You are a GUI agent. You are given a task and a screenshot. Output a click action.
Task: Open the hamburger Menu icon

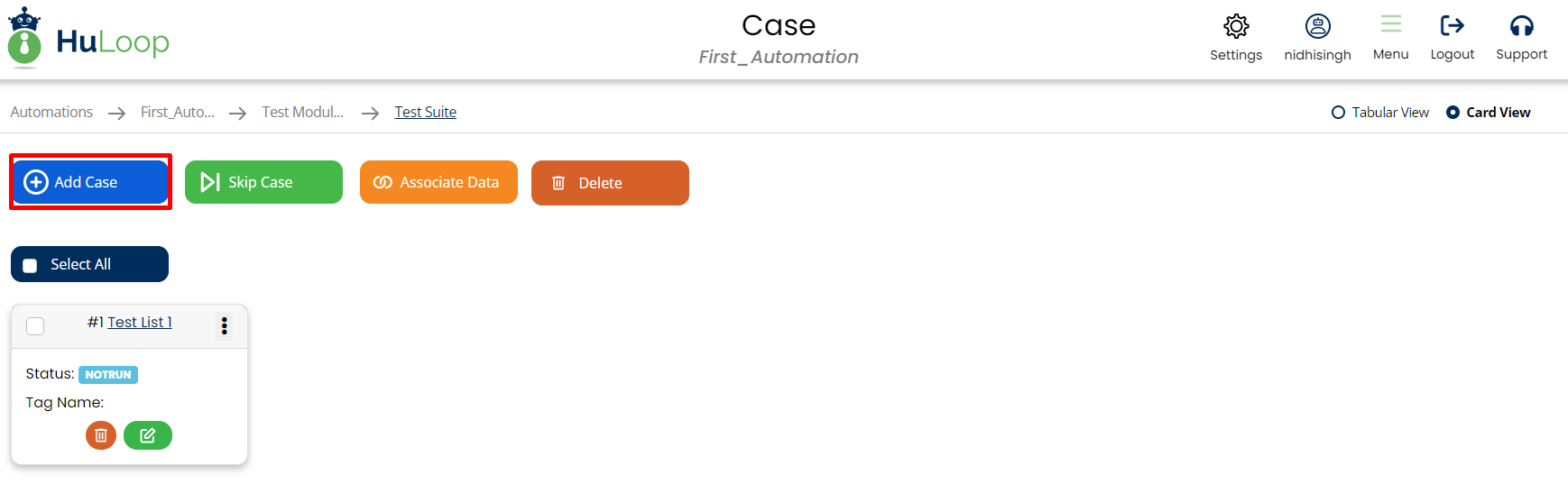click(x=1390, y=24)
